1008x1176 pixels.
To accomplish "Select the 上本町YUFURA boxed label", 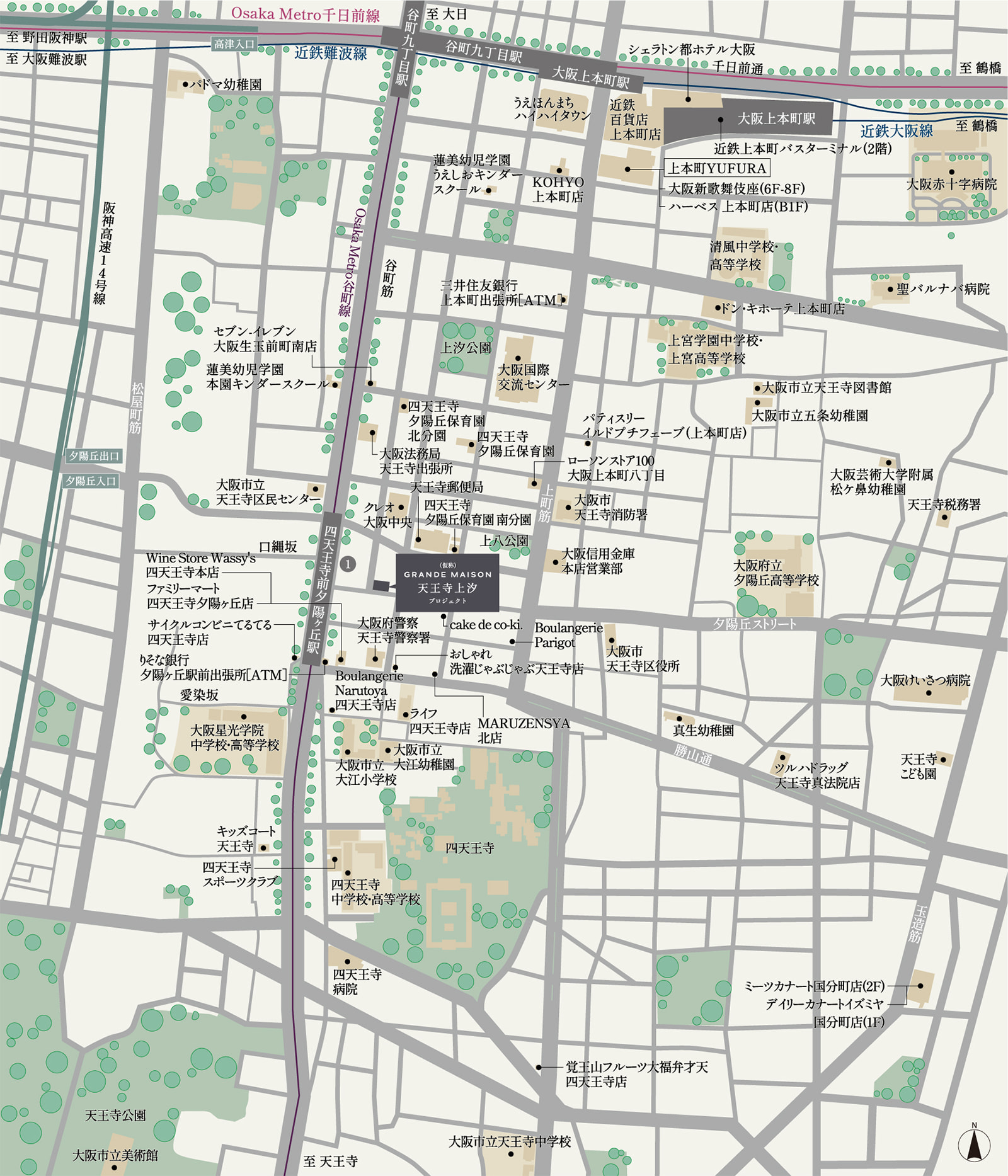I will click(718, 168).
